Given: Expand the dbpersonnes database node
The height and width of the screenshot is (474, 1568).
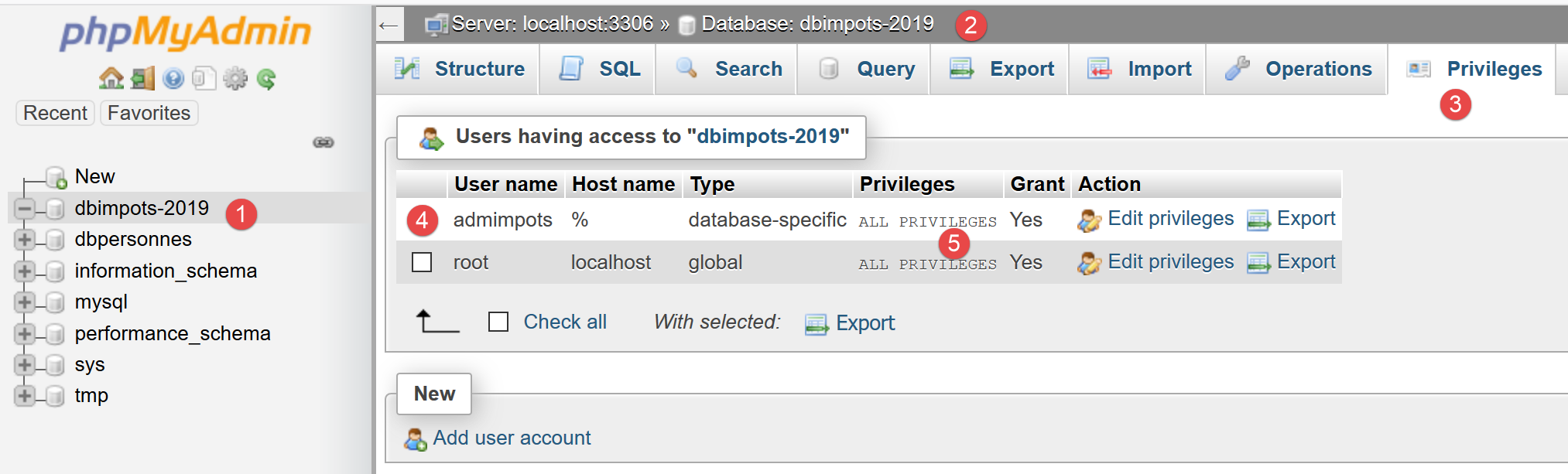Looking at the screenshot, I should click(x=25, y=240).
